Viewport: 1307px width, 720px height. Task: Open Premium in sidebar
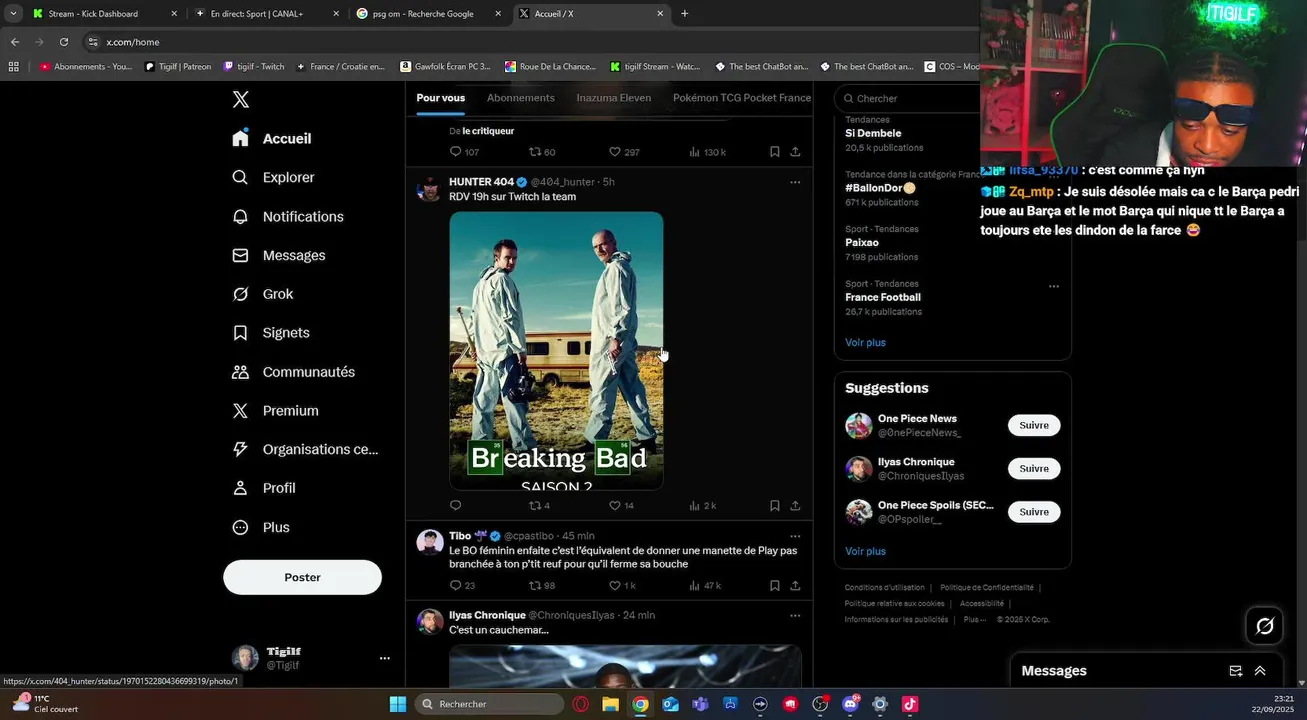coord(275,411)
